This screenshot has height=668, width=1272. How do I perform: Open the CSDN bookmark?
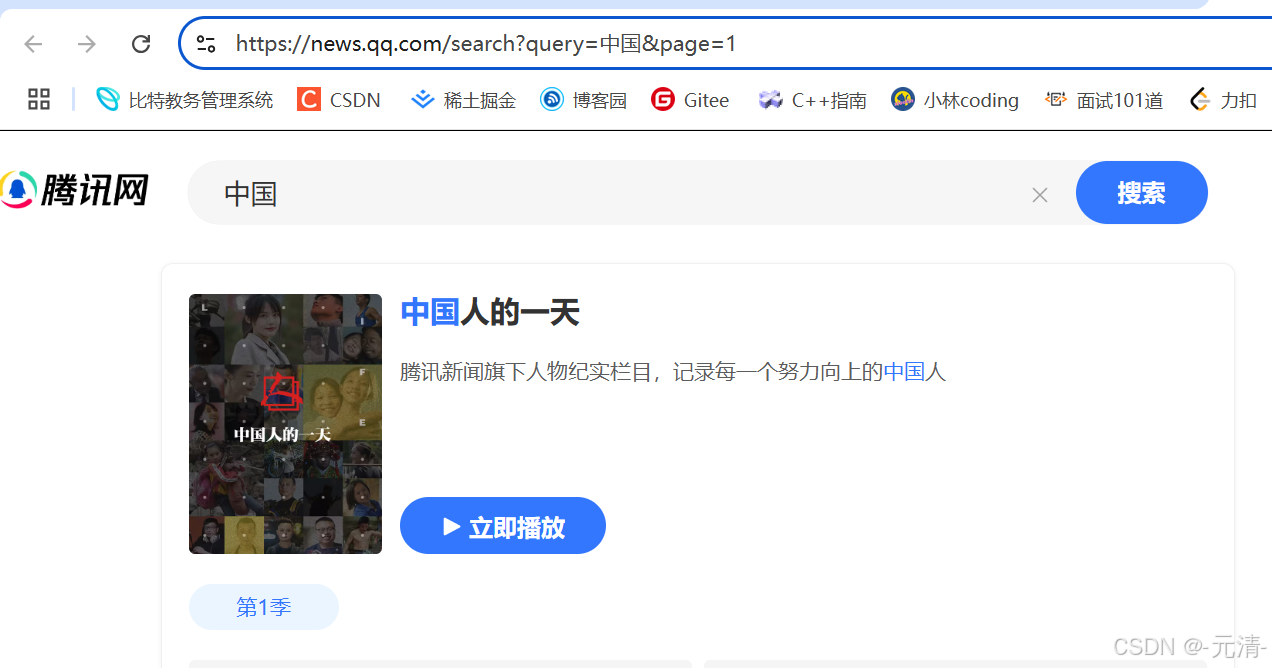(x=339, y=100)
